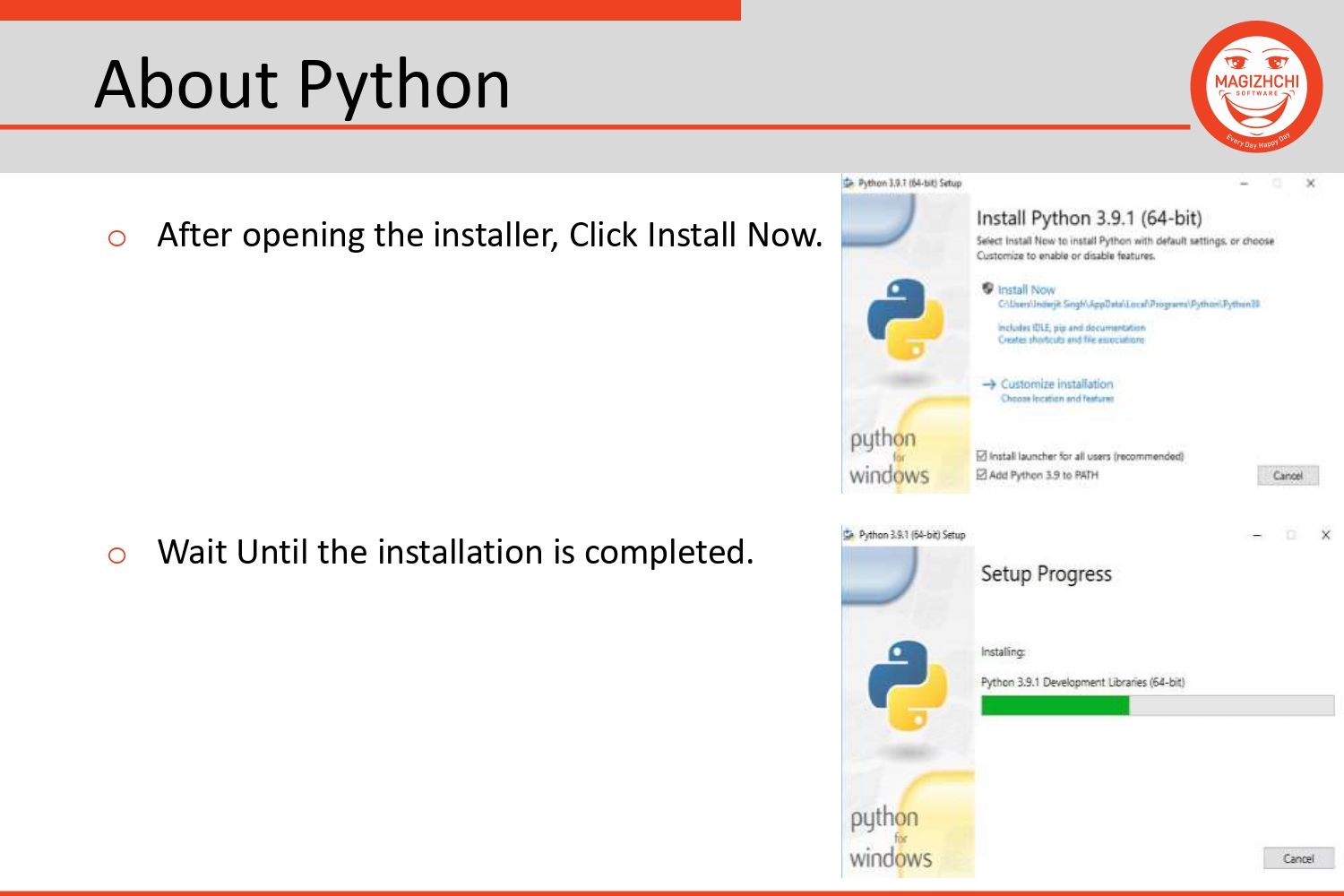Maximize the Setup Progress window
This screenshot has width=1344, height=896.
[1291, 535]
